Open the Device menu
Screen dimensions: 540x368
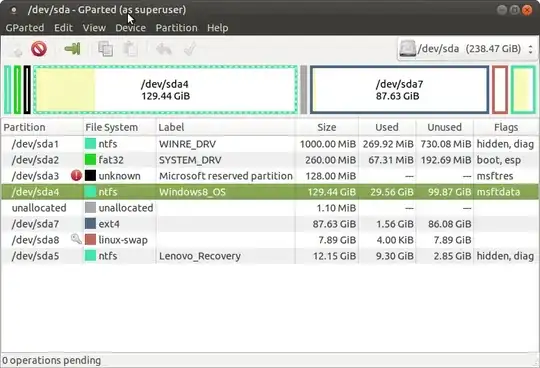click(x=131, y=28)
